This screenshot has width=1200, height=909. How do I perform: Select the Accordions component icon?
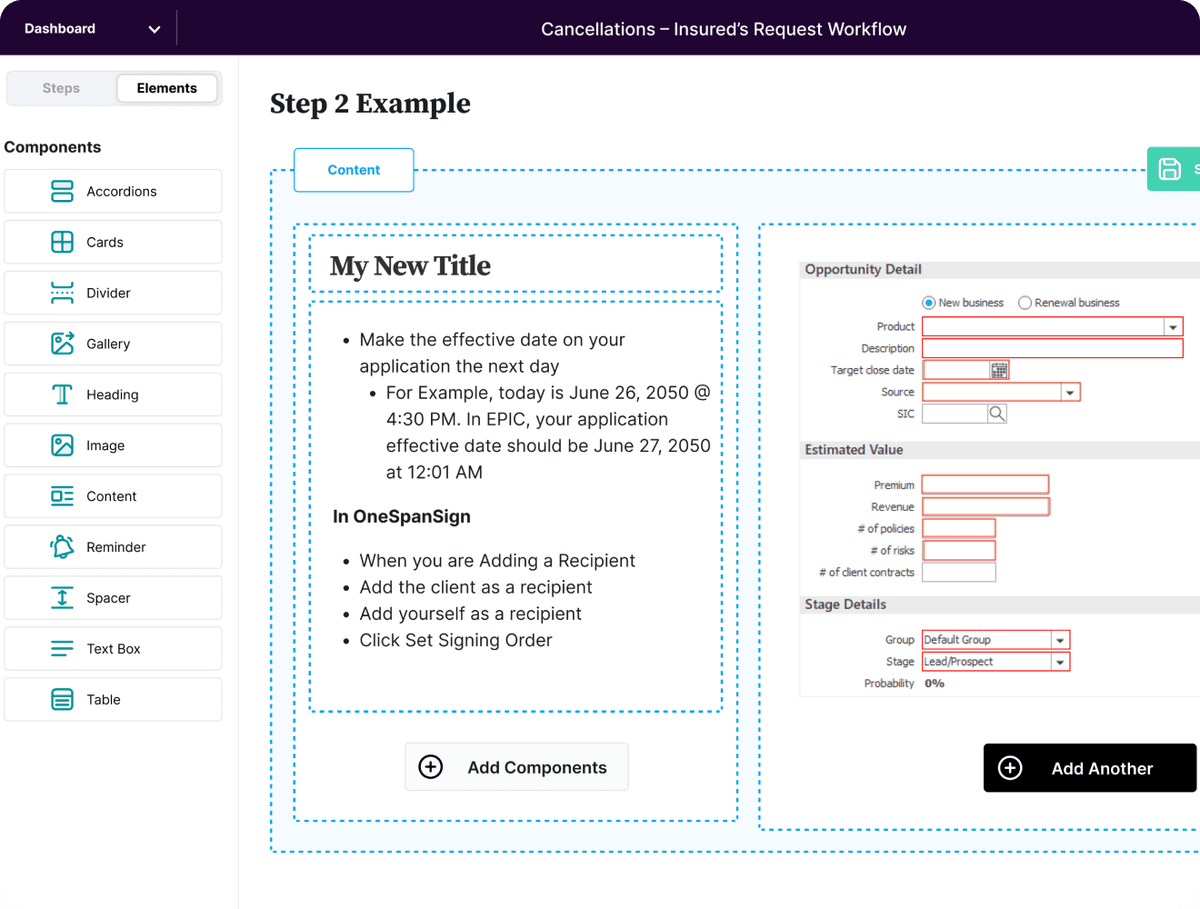pyautogui.click(x=60, y=191)
